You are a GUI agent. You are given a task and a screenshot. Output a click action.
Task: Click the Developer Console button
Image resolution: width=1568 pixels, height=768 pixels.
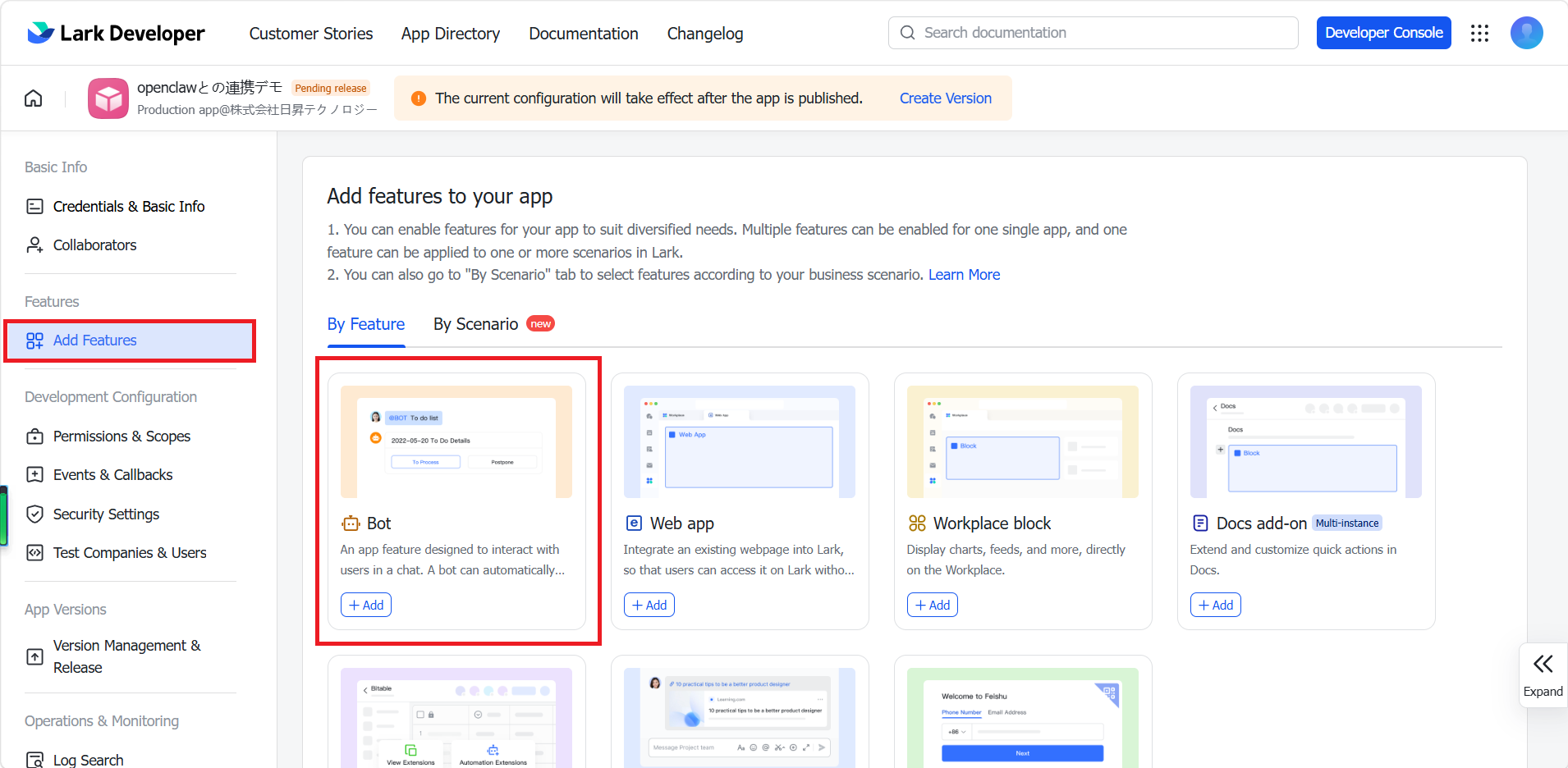(1384, 33)
